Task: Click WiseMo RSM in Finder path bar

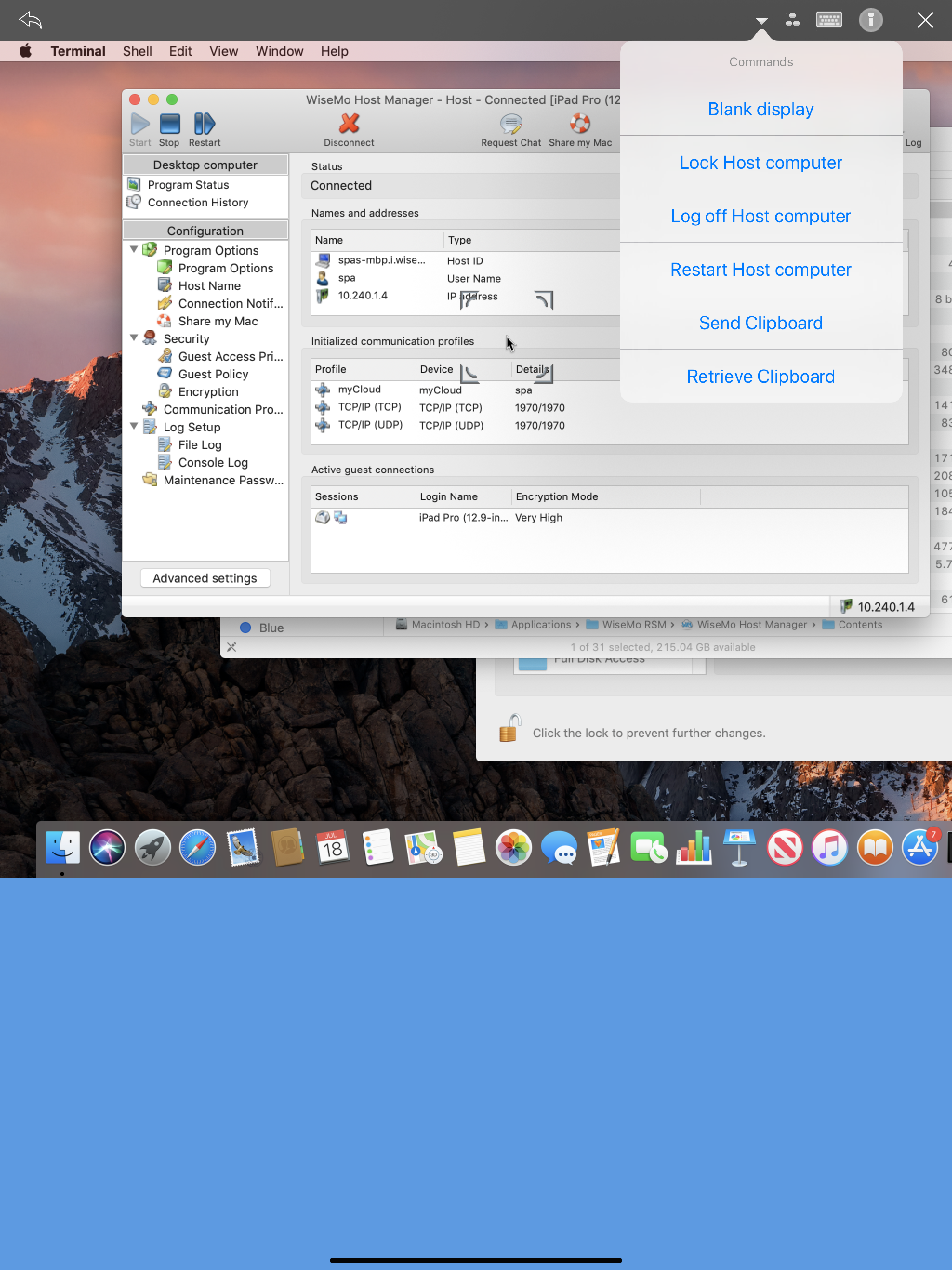Action: tap(634, 625)
